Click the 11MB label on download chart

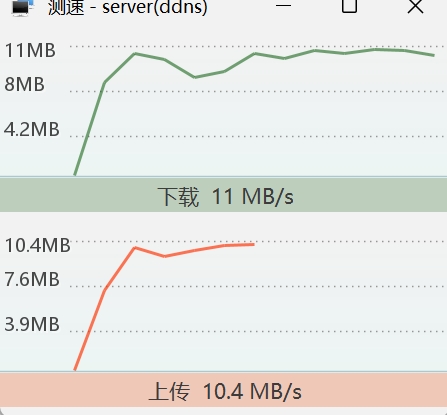pos(30,51)
